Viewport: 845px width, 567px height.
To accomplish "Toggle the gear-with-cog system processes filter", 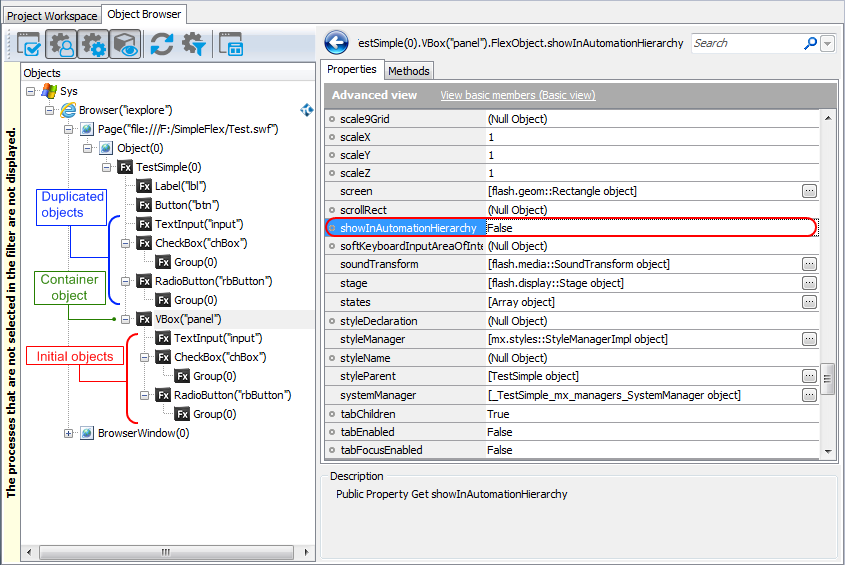I will click(94, 44).
